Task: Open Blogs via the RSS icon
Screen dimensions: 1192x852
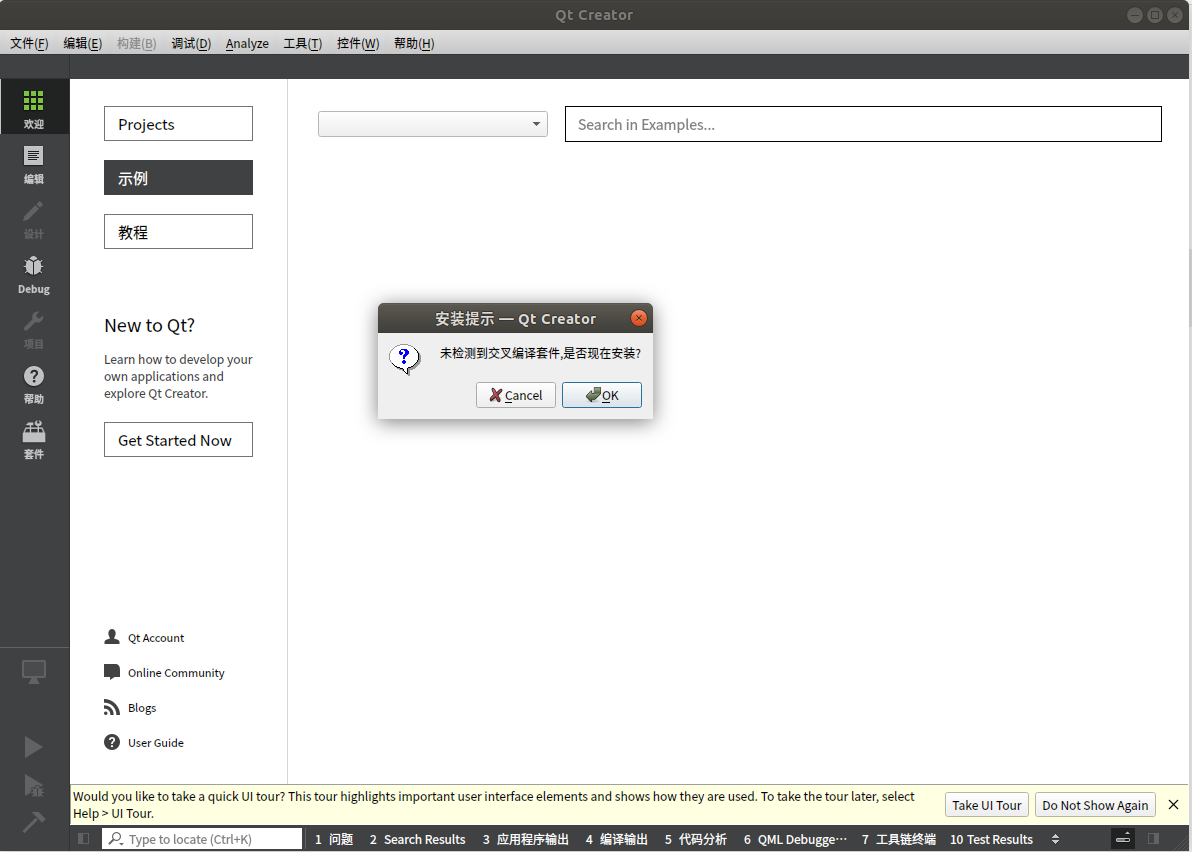Action: coord(112,708)
